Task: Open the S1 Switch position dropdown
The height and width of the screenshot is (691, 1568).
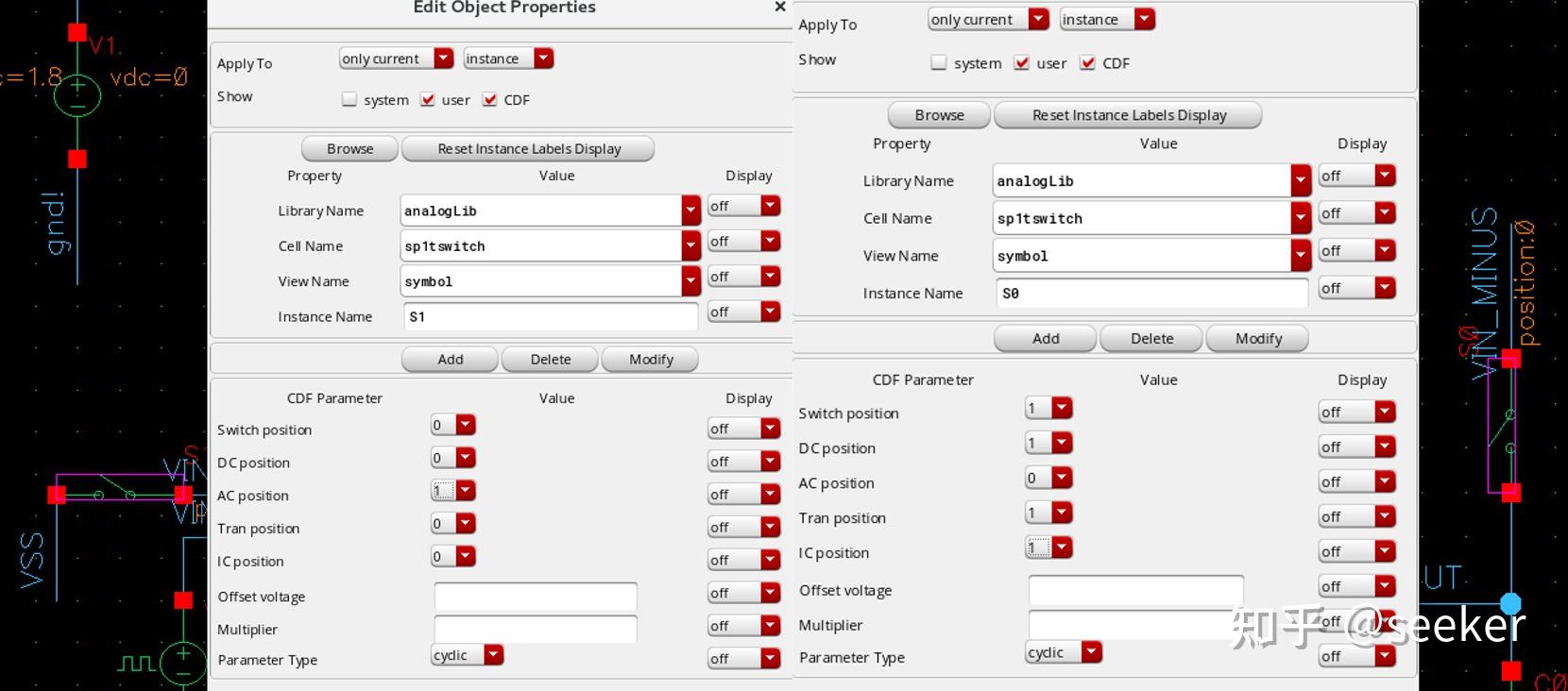Action: (x=453, y=426)
